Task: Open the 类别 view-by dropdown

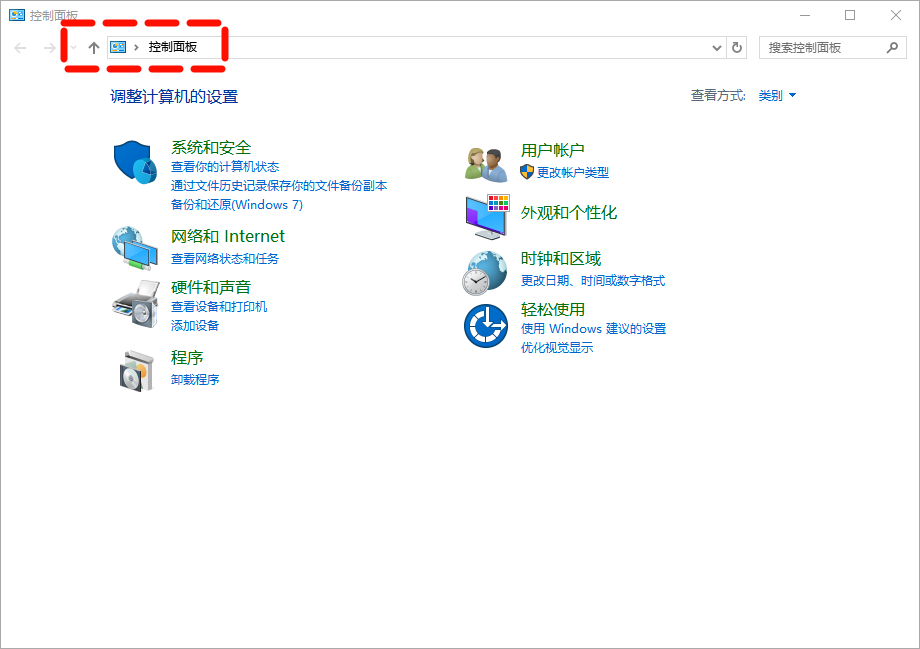Action: 777,96
